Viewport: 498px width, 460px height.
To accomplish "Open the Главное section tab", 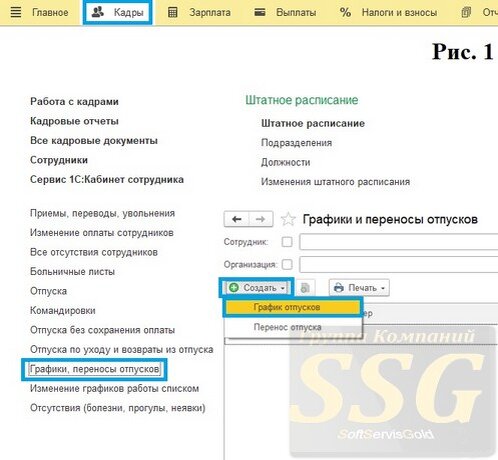I will pos(50,12).
